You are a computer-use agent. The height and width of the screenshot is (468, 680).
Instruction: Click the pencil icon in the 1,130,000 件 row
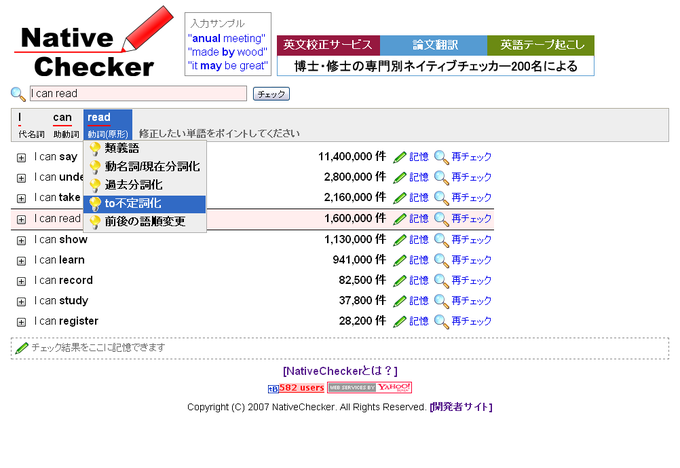pyautogui.click(x=399, y=240)
